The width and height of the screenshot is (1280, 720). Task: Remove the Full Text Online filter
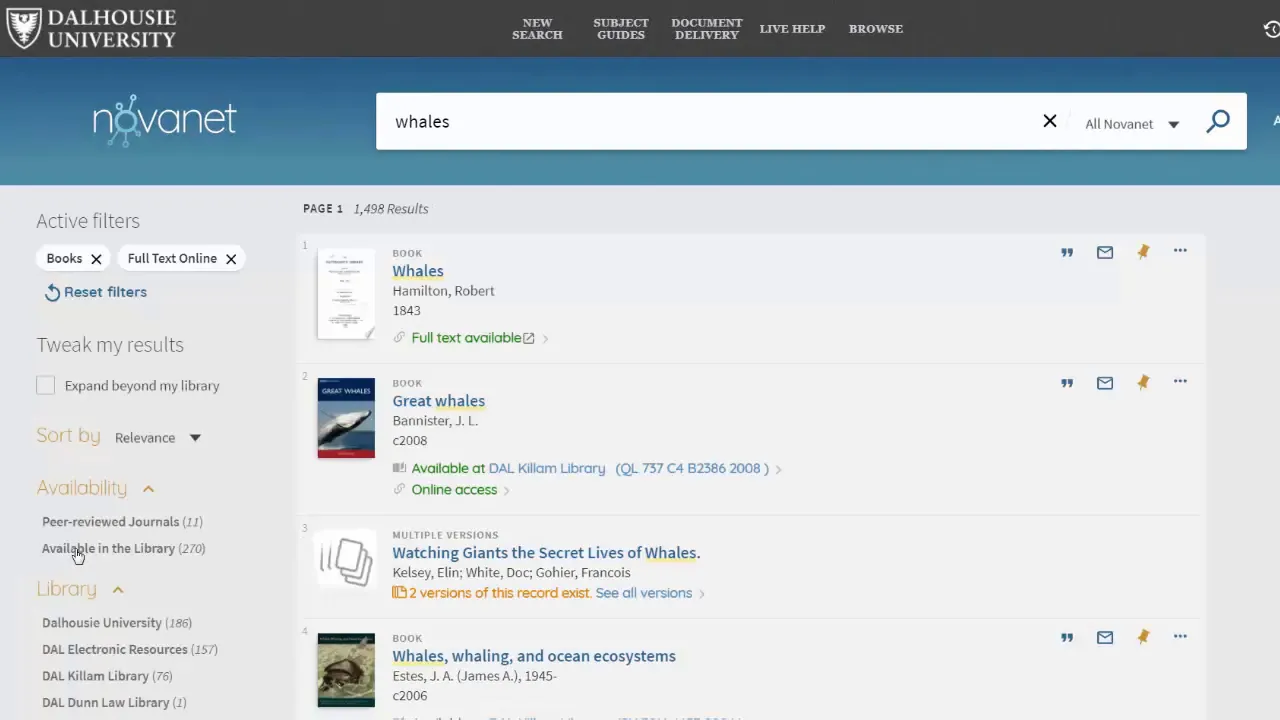click(231, 259)
